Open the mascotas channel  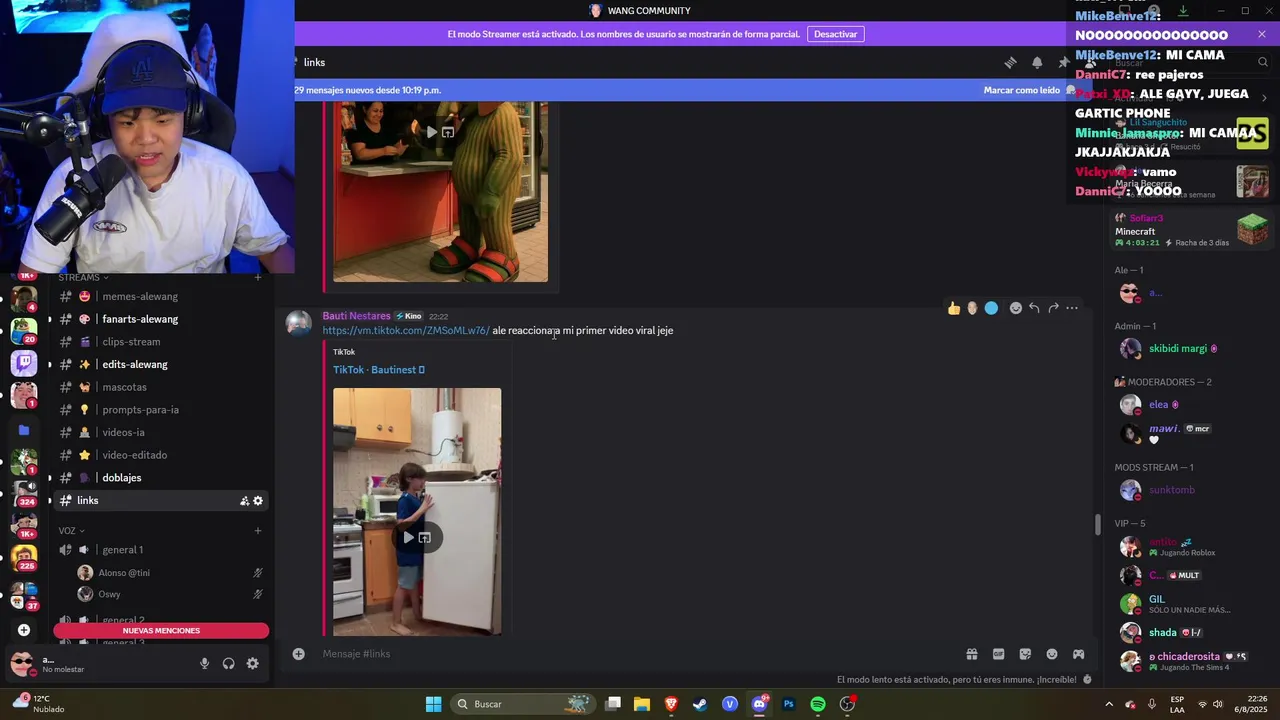point(161,387)
